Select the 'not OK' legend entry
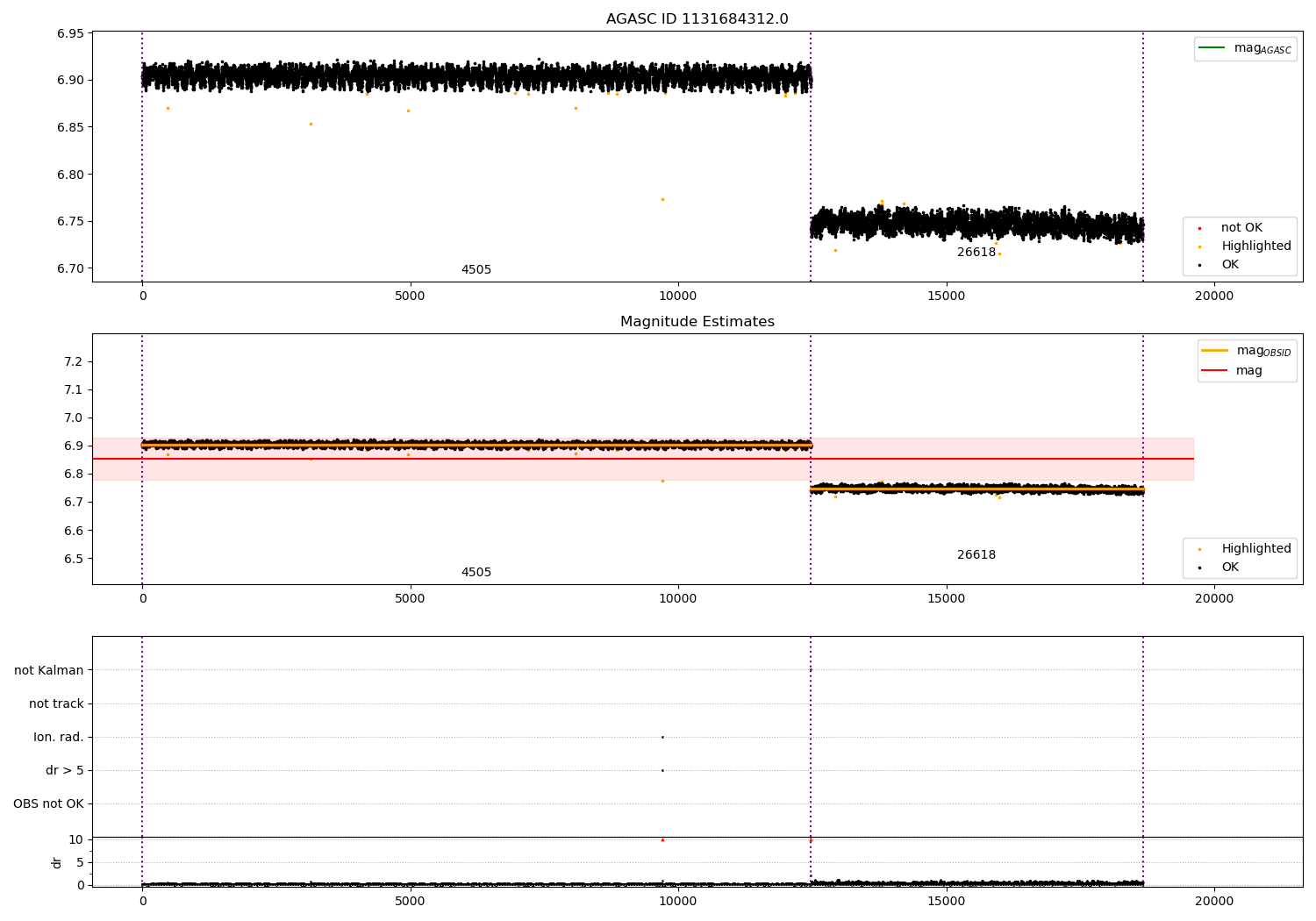 [1241, 228]
